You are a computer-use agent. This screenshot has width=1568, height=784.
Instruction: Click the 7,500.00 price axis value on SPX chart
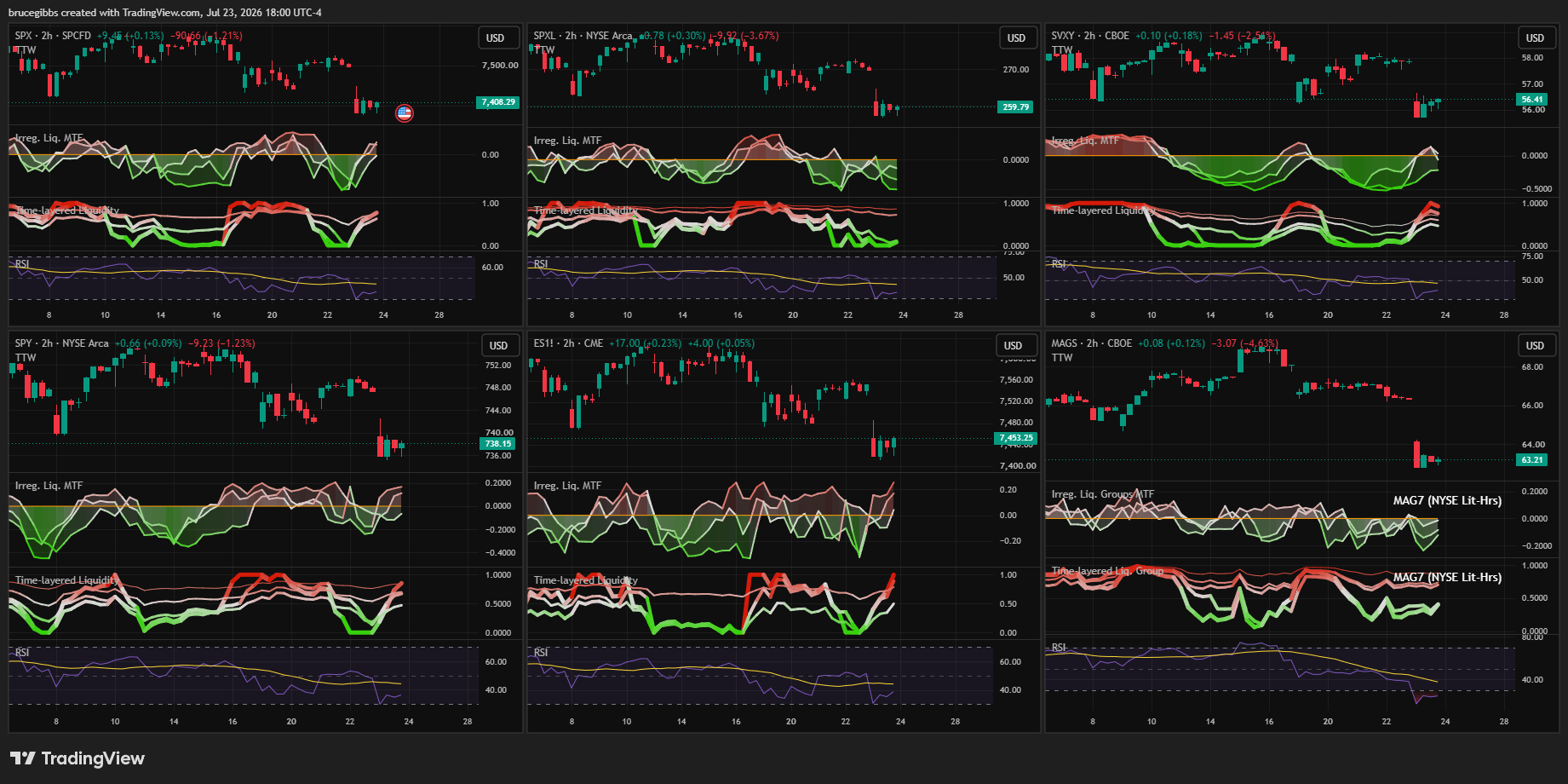(500, 66)
